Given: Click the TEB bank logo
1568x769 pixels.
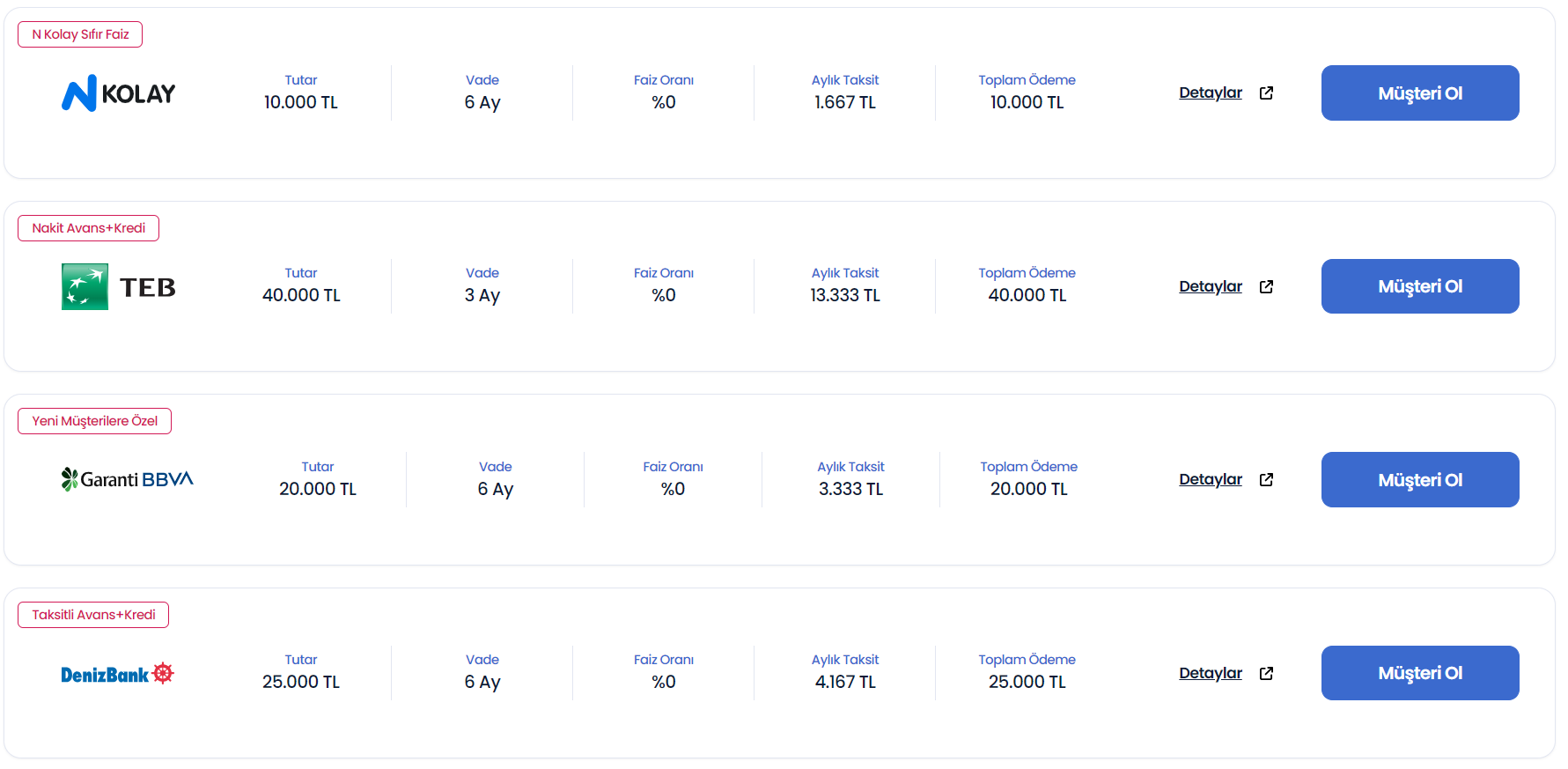Looking at the screenshot, I should 118,286.
